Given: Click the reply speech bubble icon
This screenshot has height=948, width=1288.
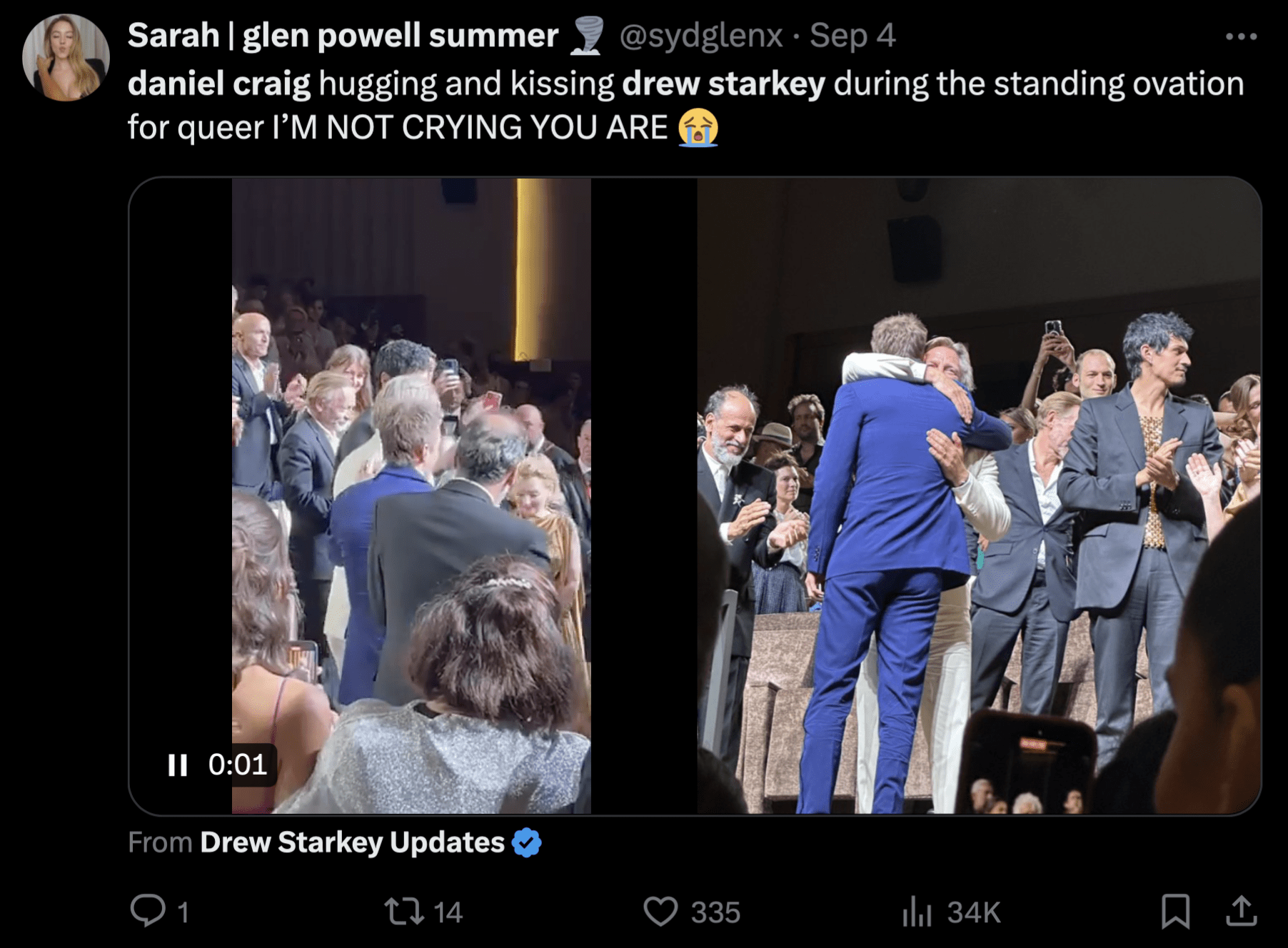Looking at the screenshot, I should tap(148, 911).
